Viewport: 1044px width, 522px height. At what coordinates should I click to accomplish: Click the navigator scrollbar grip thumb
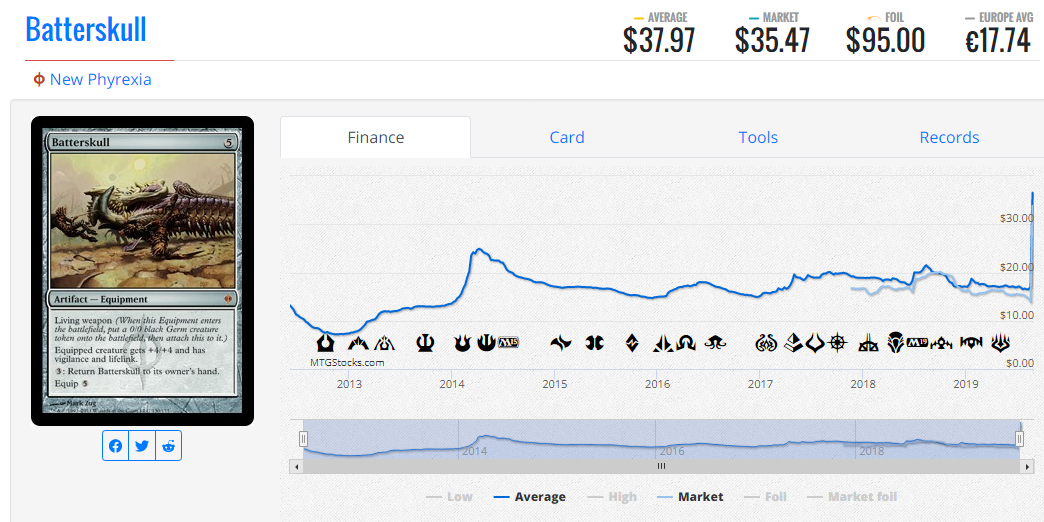pos(661,466)
